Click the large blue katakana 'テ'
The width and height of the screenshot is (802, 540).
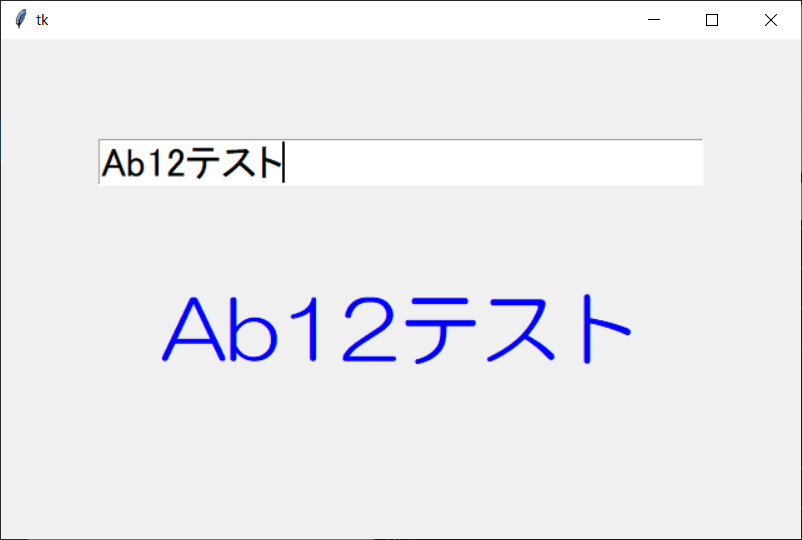tap(440, 330)
